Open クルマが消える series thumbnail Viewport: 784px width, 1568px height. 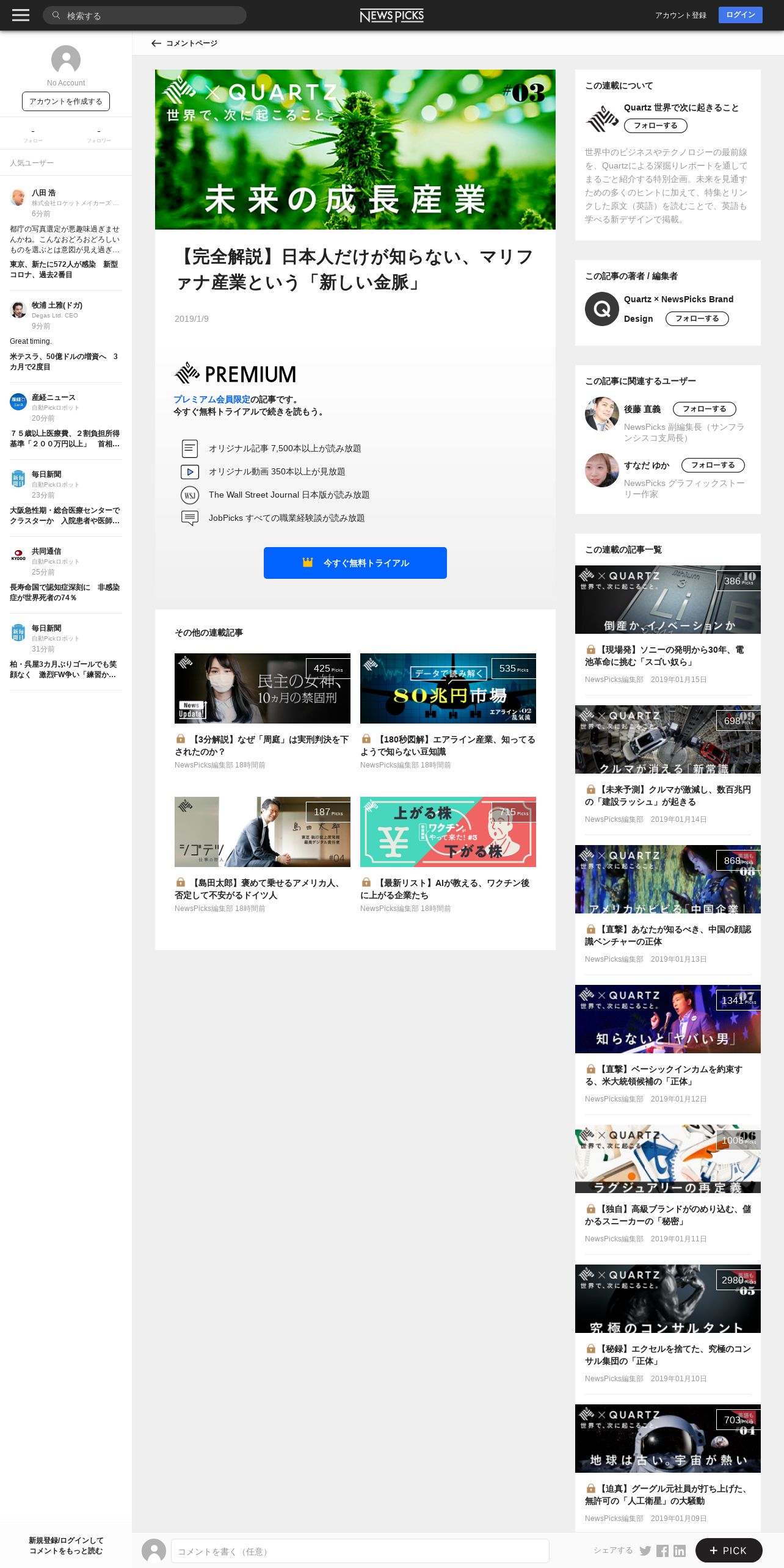(668, 739)
